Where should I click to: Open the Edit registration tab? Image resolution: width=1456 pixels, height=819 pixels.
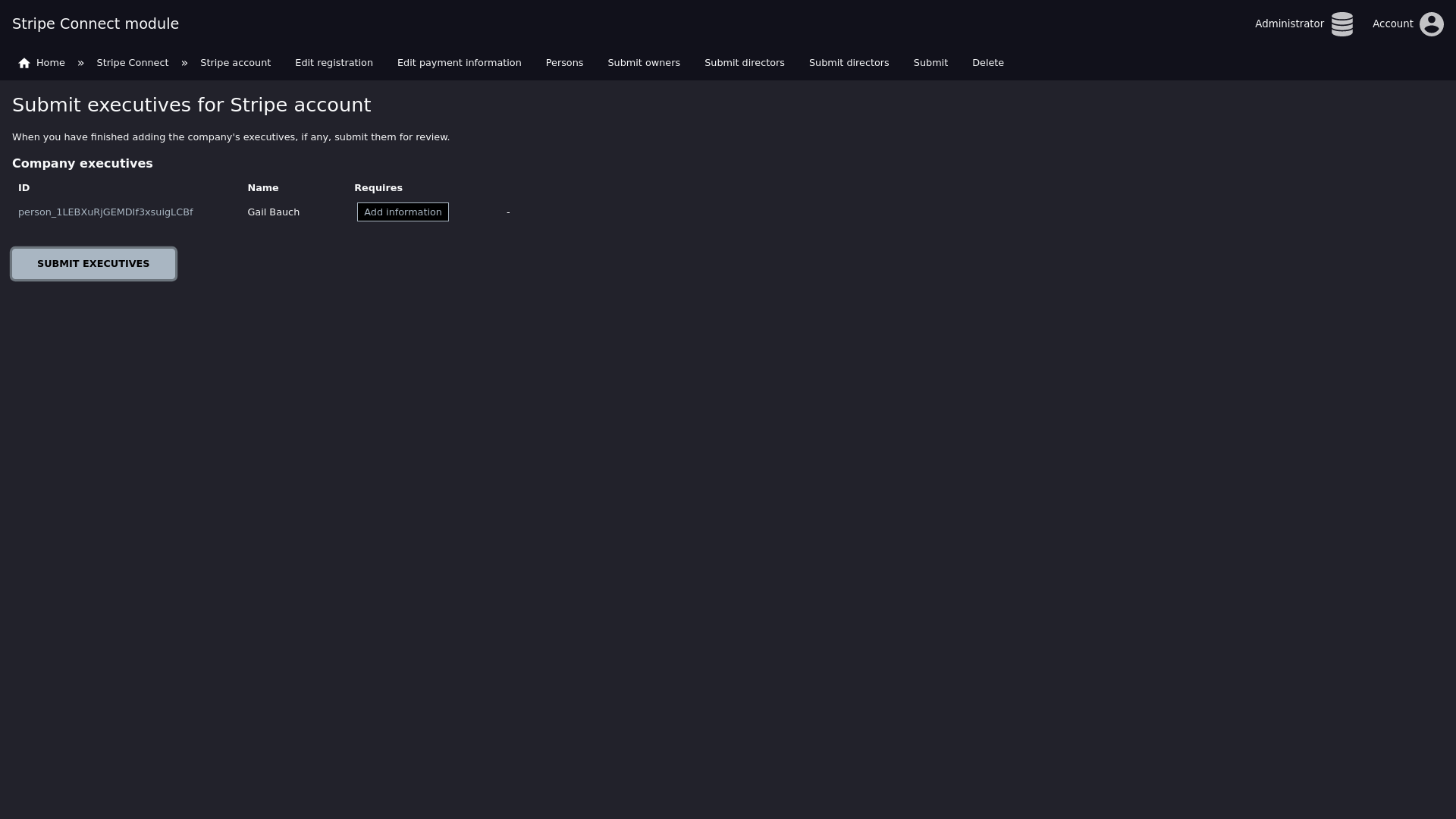click(334, 63)
